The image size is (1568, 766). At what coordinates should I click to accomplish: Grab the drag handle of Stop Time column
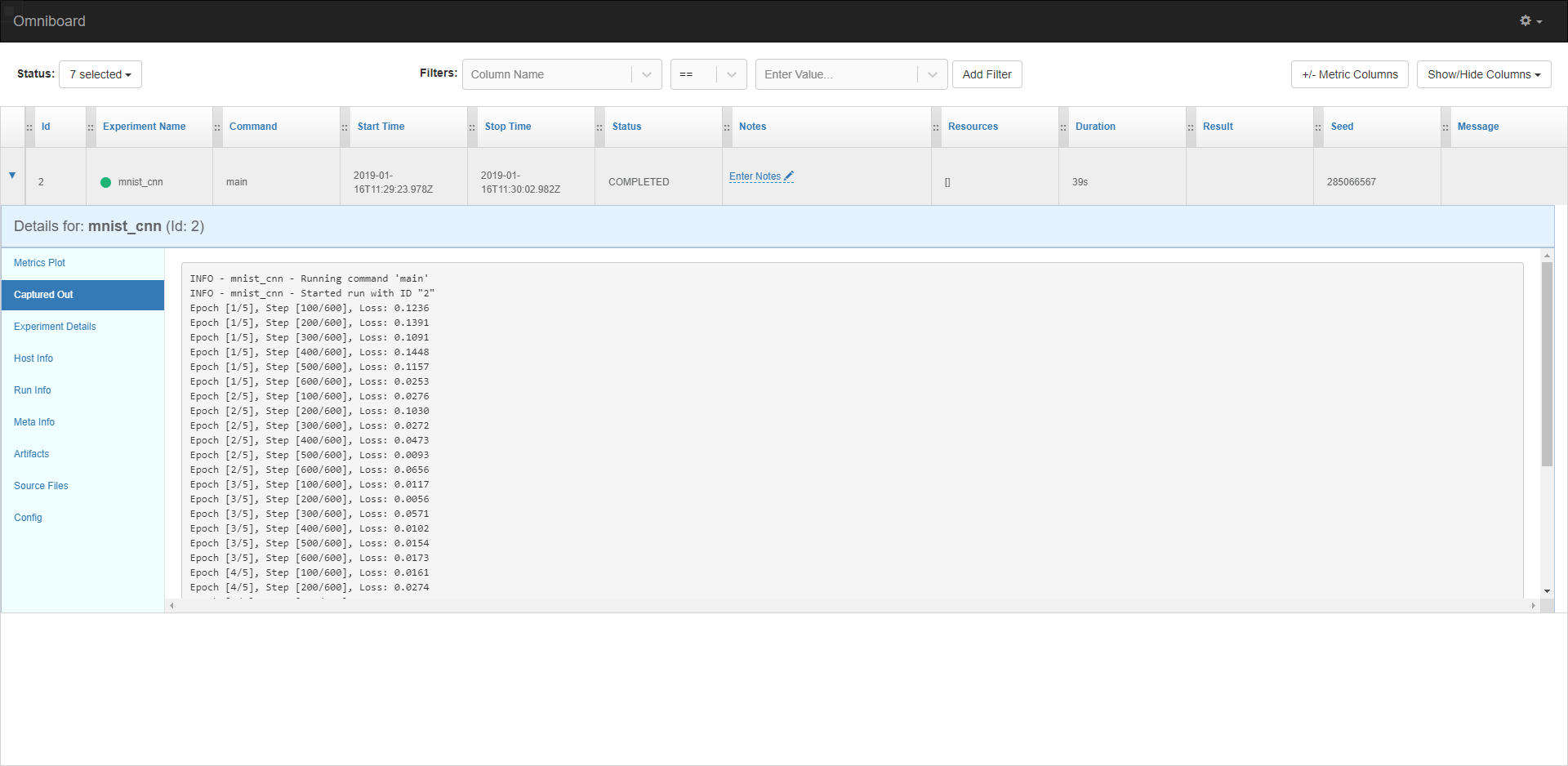click(472, 127)
